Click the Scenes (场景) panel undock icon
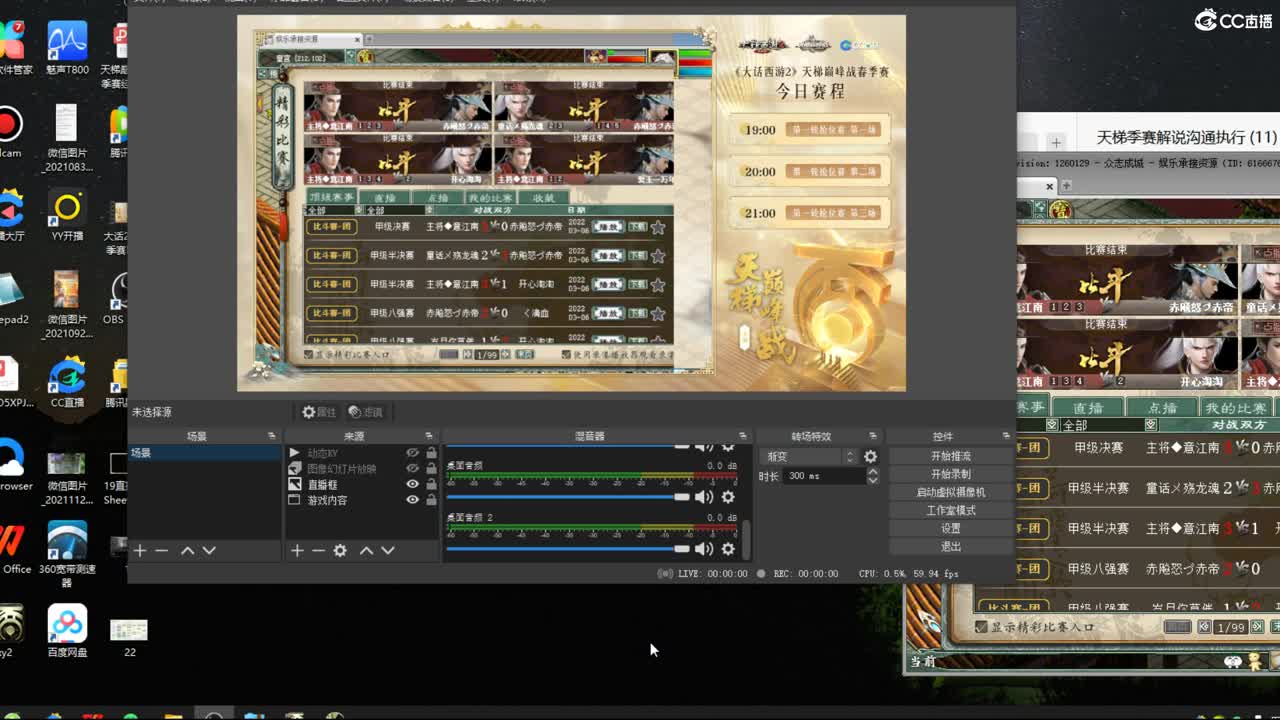This screenshot has height=720, width=1280. click(271, 436)
